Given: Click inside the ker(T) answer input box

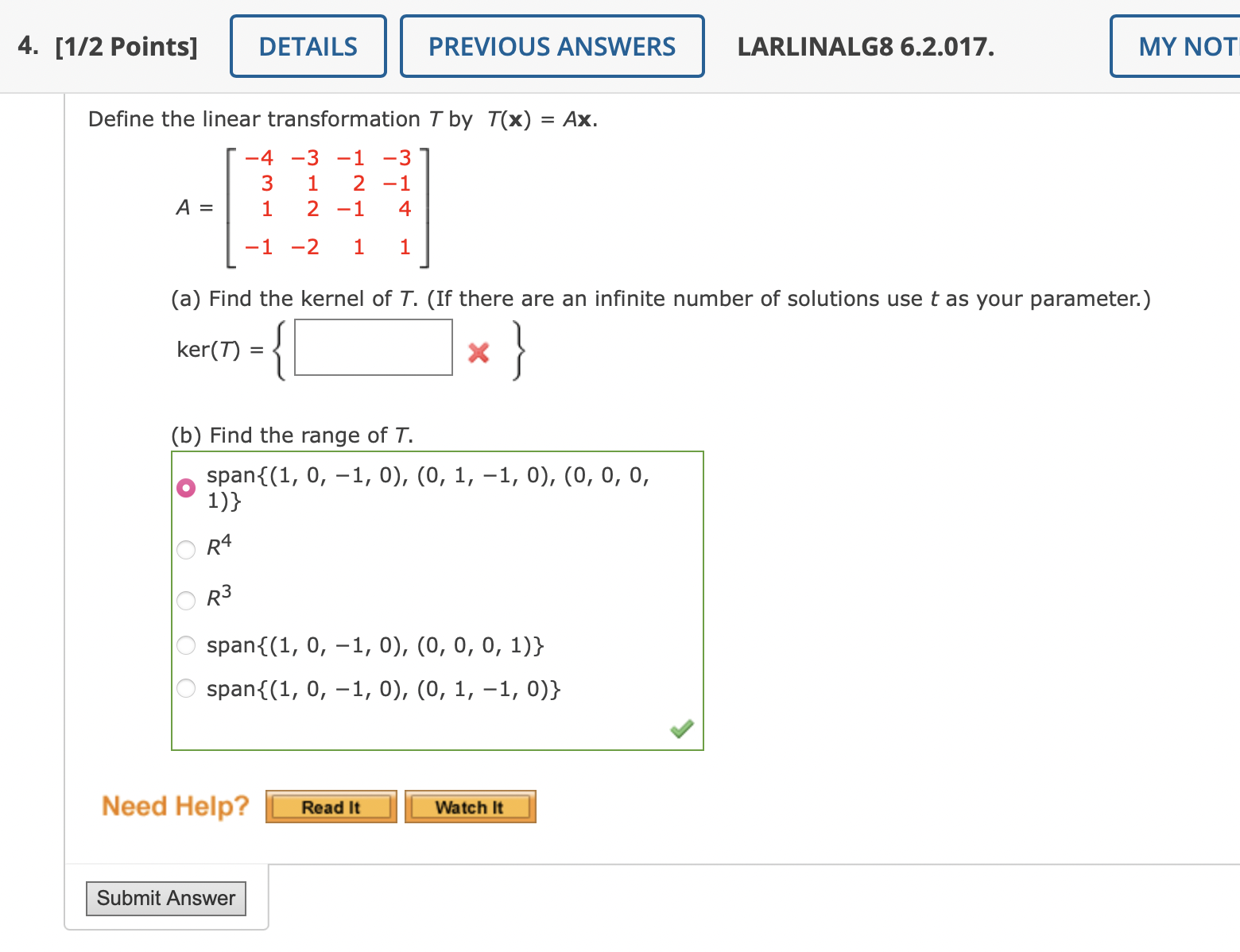Looking at the screenshot, I should tap(373, 347).
